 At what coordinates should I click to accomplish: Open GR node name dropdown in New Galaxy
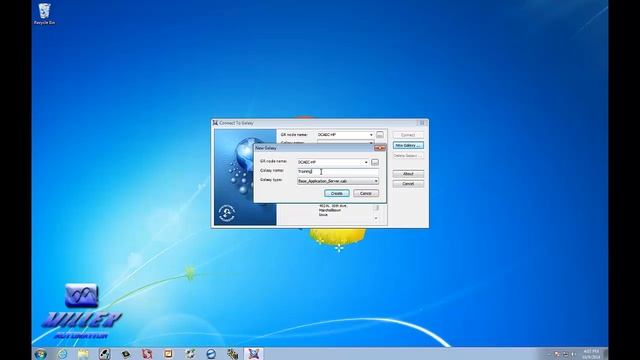[366, 162]
